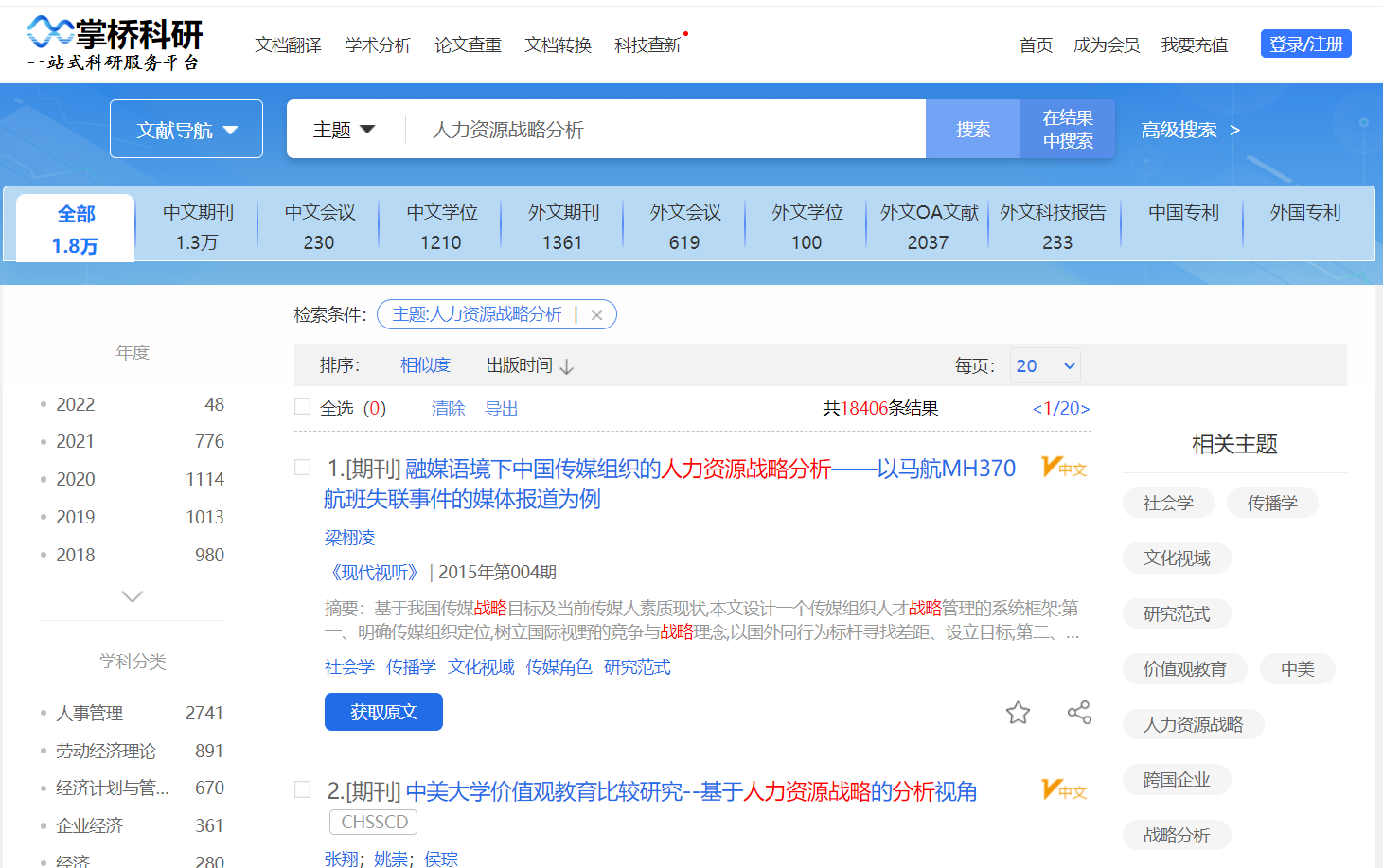This screenshot has height=868, width=1383.
Task: Remove the 主题:人力资源战略分析 filter with X
Action: (596, 315)
